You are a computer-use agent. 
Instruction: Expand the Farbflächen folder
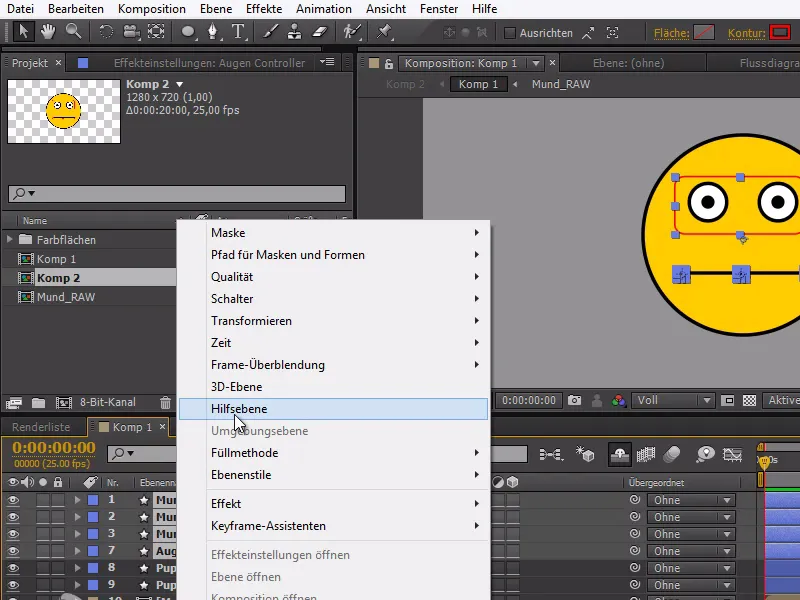[10, 239]
